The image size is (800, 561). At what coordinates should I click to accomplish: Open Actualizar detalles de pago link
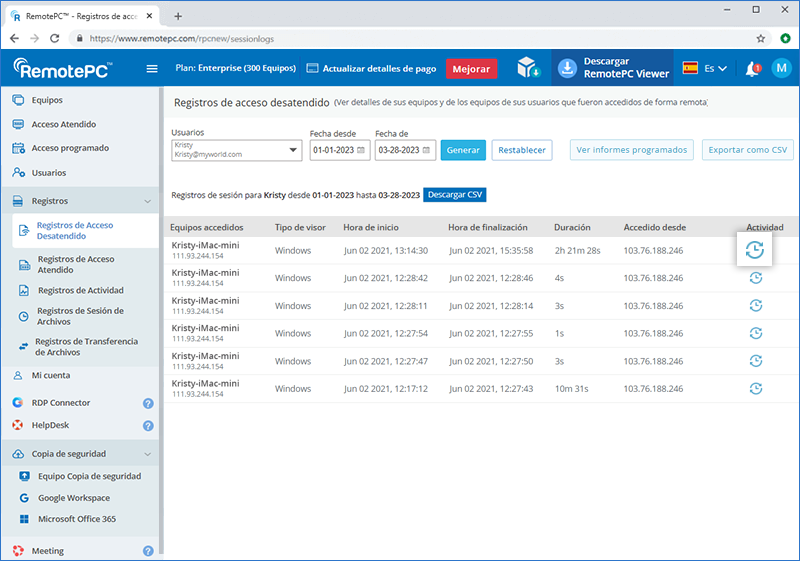click(371, 69)
